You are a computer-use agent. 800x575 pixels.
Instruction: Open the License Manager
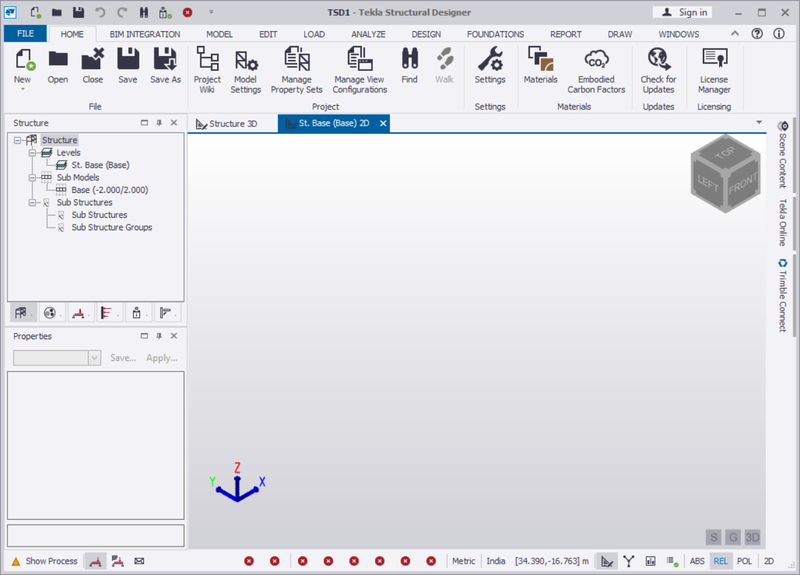click(x=714, y=70)
